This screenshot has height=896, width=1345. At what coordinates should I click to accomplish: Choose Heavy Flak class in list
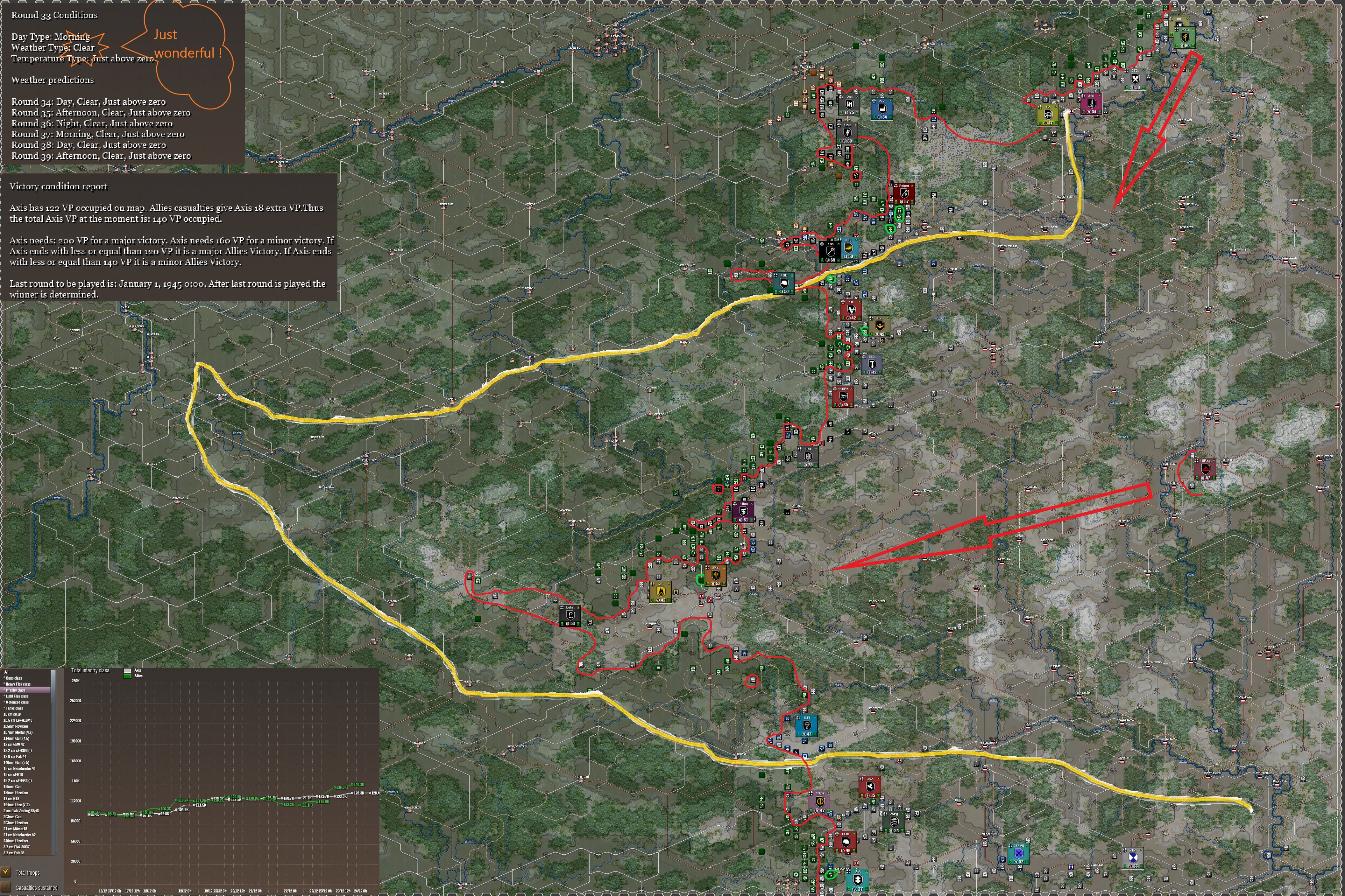[26, 684]
